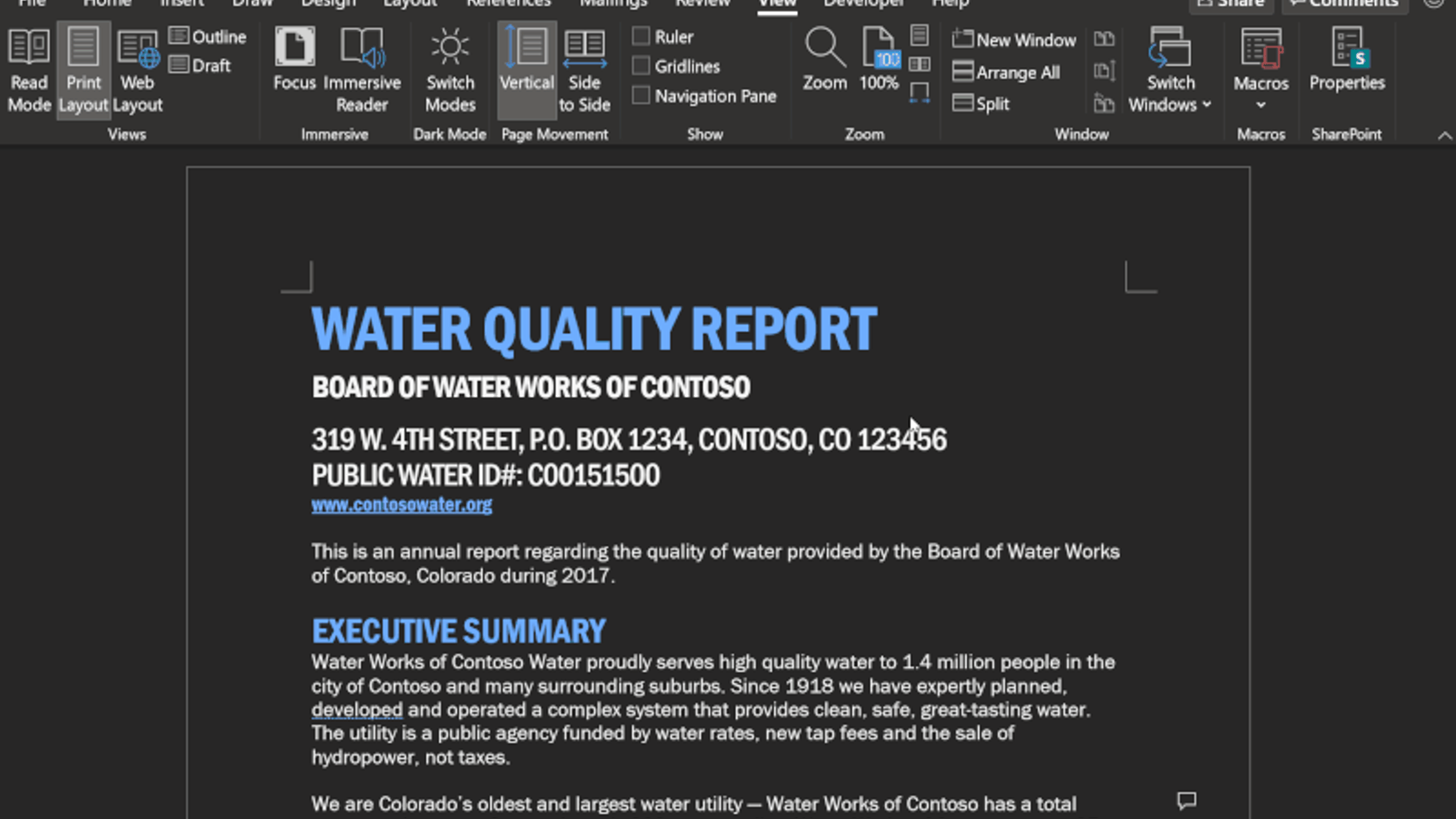Open a New Window
Image resolution: width=1456 pixels, height=819 pixels.
tap(1014, 39)
